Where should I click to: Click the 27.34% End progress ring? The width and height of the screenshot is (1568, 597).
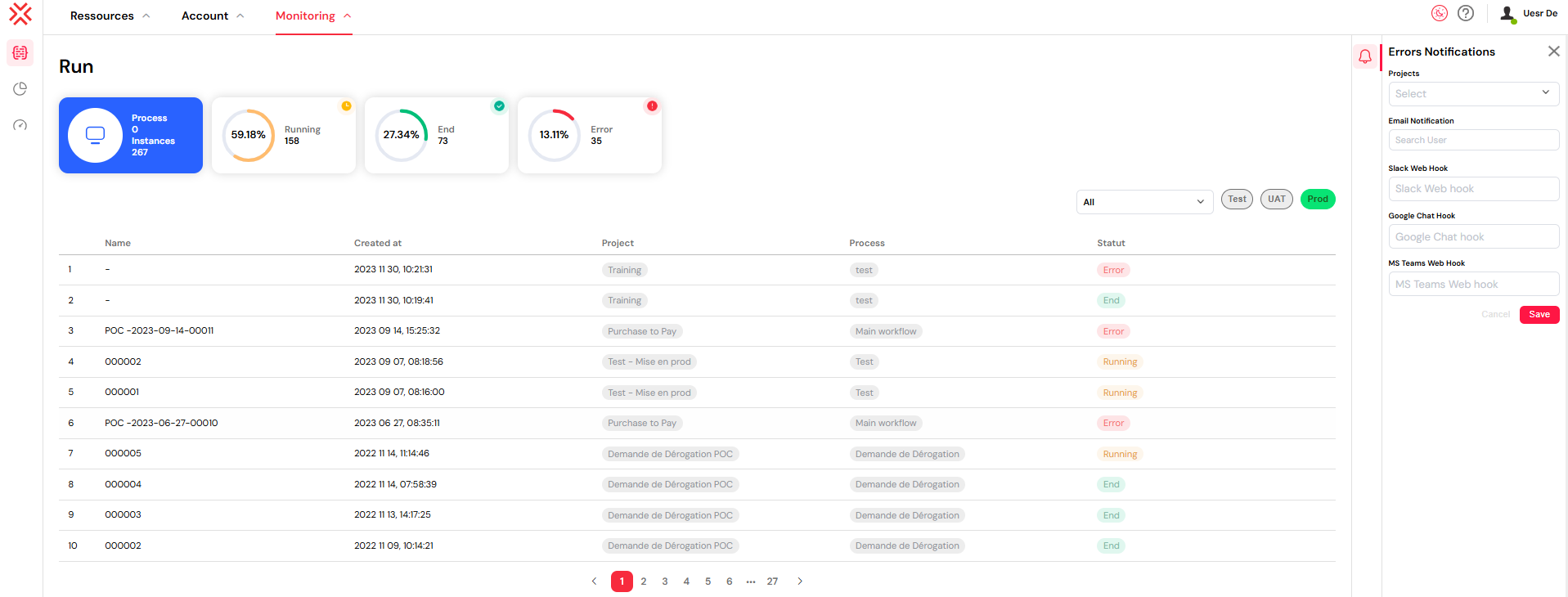point(402,135)
